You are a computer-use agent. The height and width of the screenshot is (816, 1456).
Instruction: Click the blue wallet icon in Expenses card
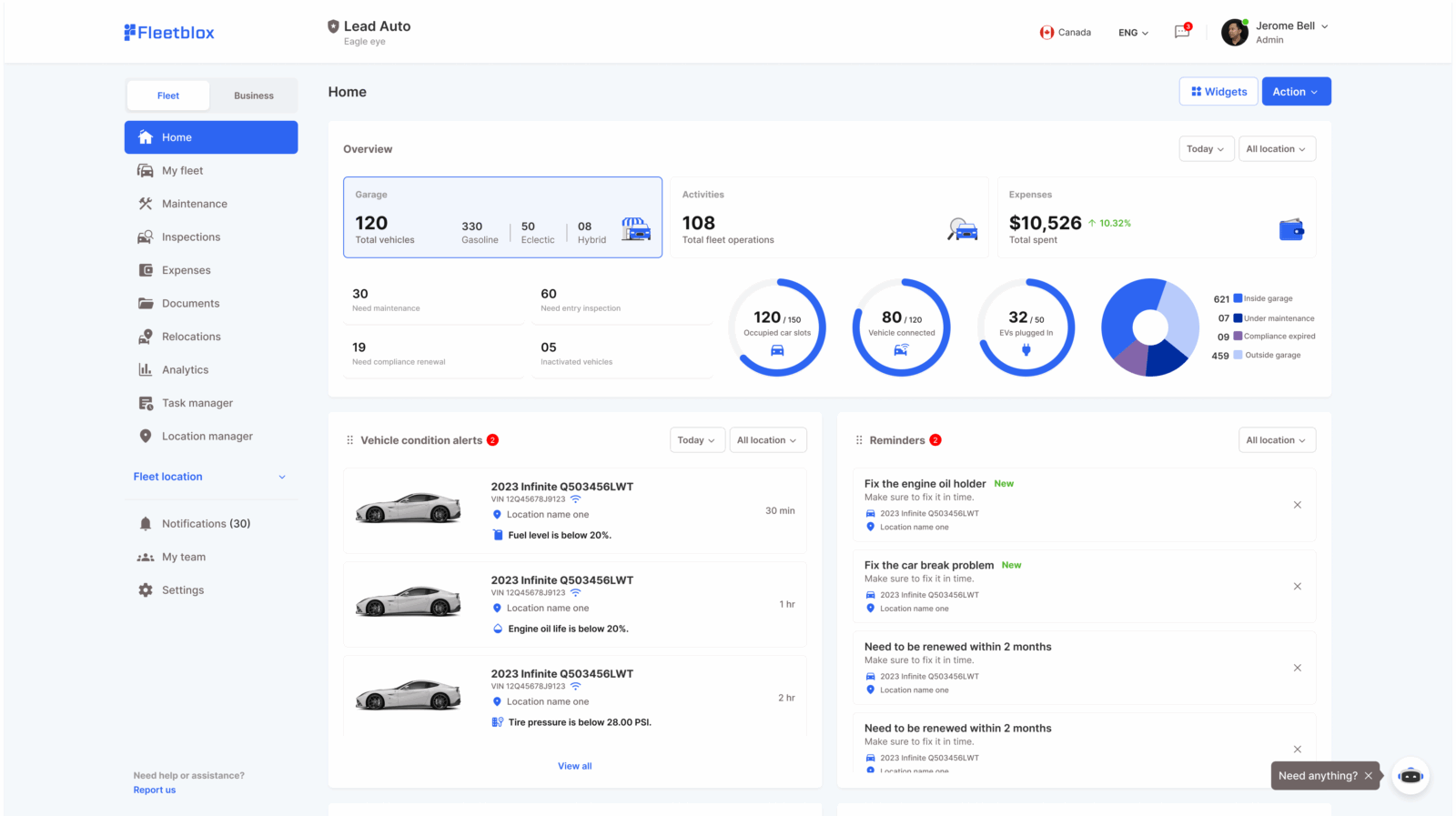(x=1291, y=229)
